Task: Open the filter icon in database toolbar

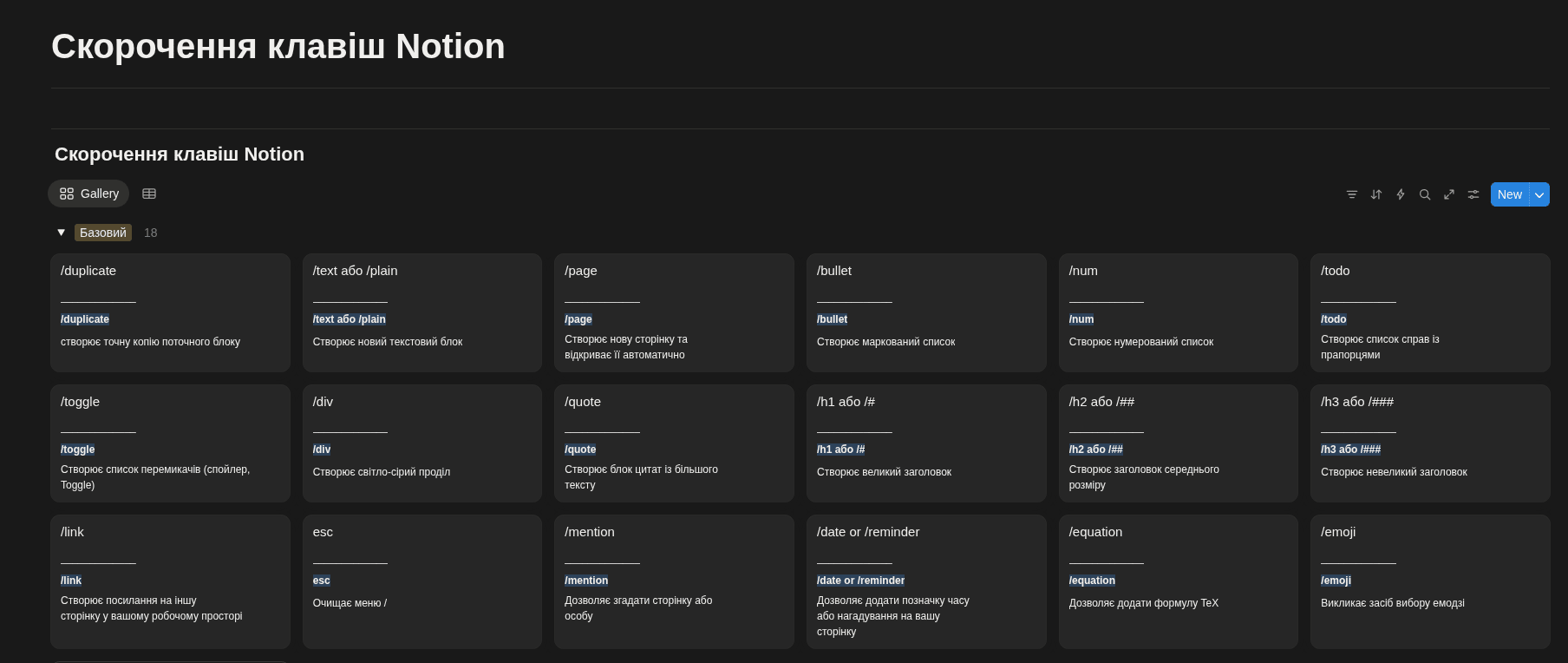Action: (x=1351, y=194)
